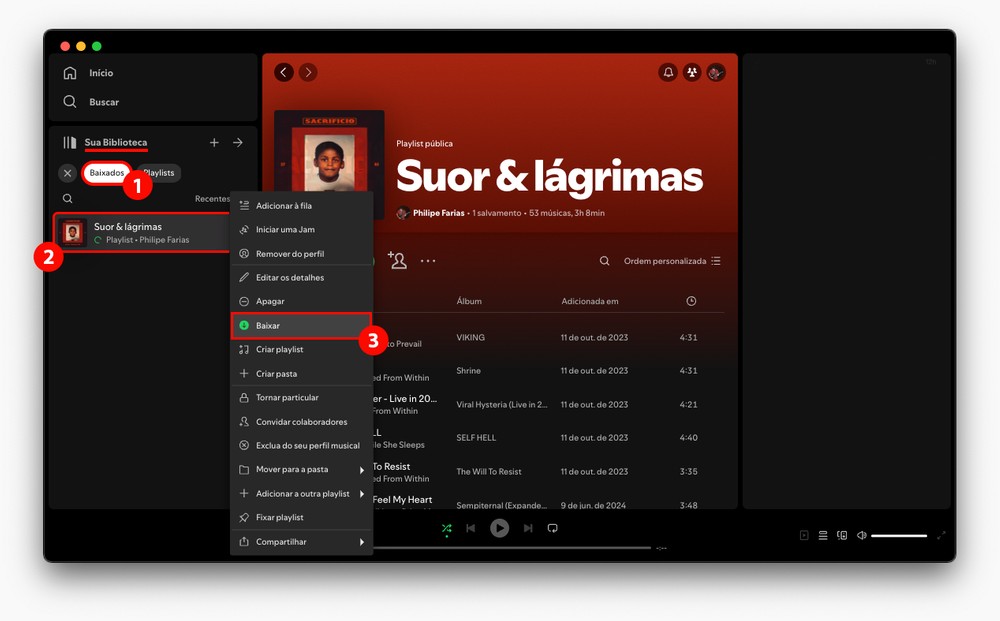Click the Álbum column header
The image size is (1000, 621).
click(x=469, y=301)
